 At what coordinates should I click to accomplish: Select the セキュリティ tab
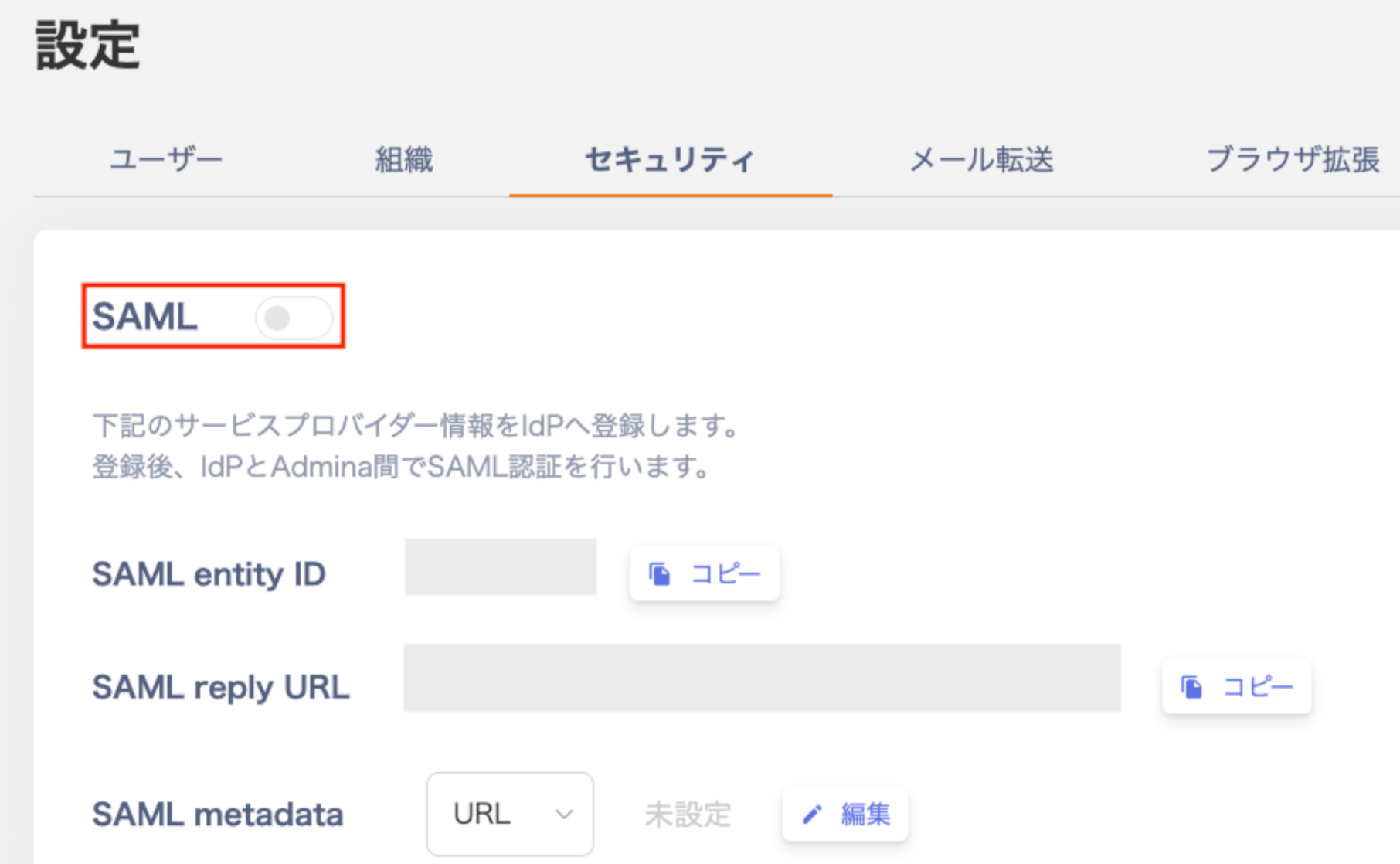point(670,160)
